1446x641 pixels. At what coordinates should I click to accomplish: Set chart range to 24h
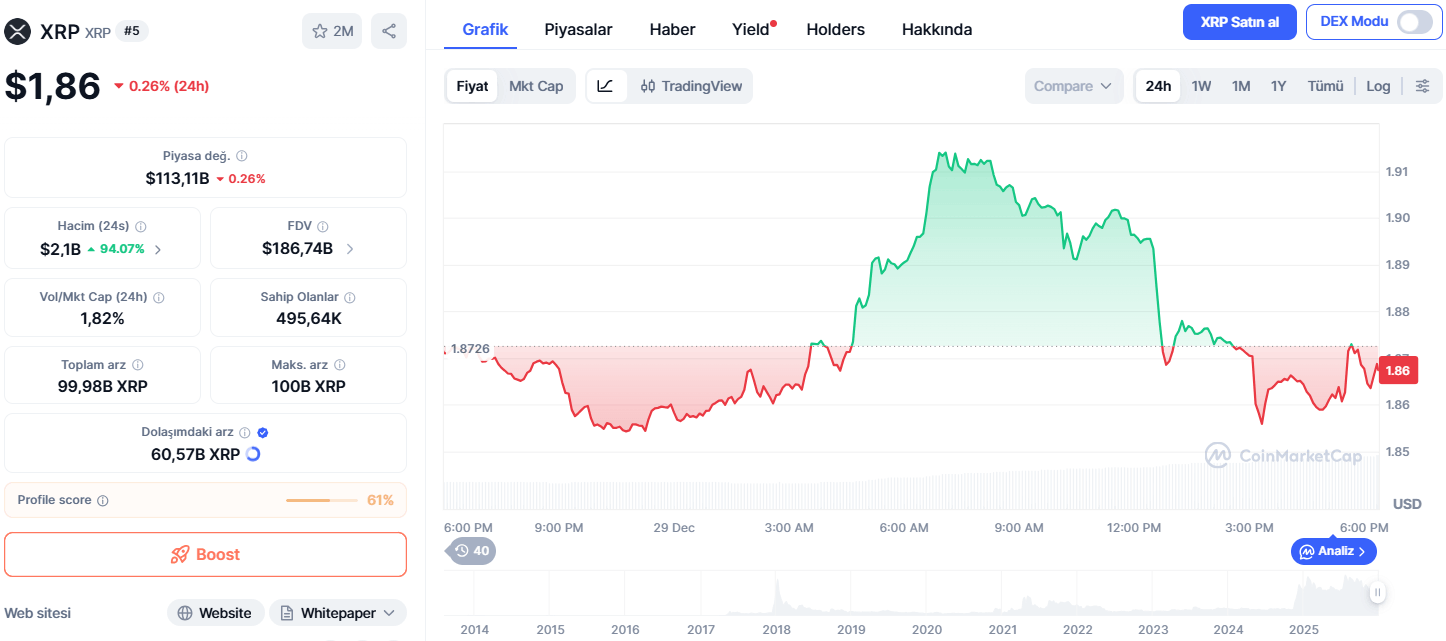(1158, 86)
